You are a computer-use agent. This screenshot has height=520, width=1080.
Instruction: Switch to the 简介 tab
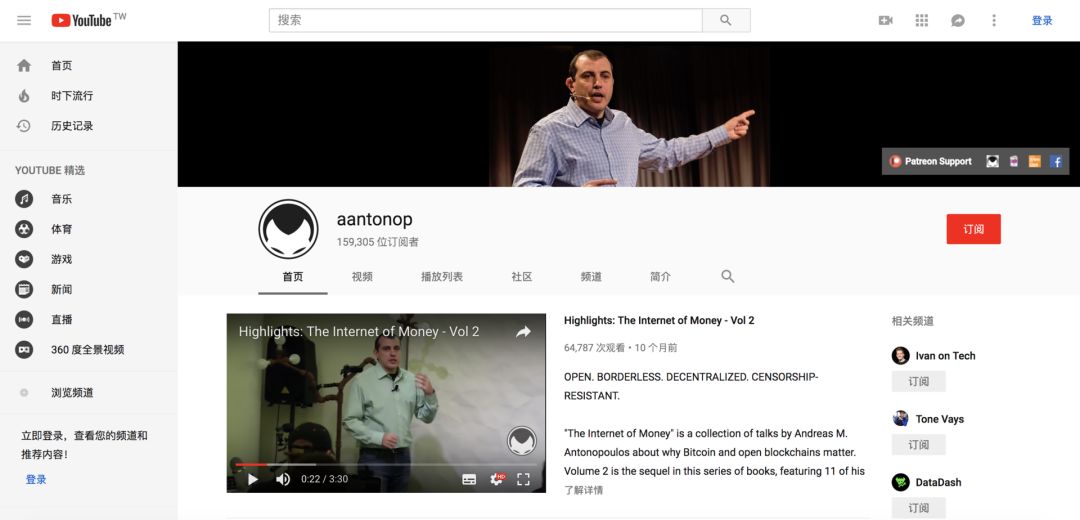tap(660, 277)
